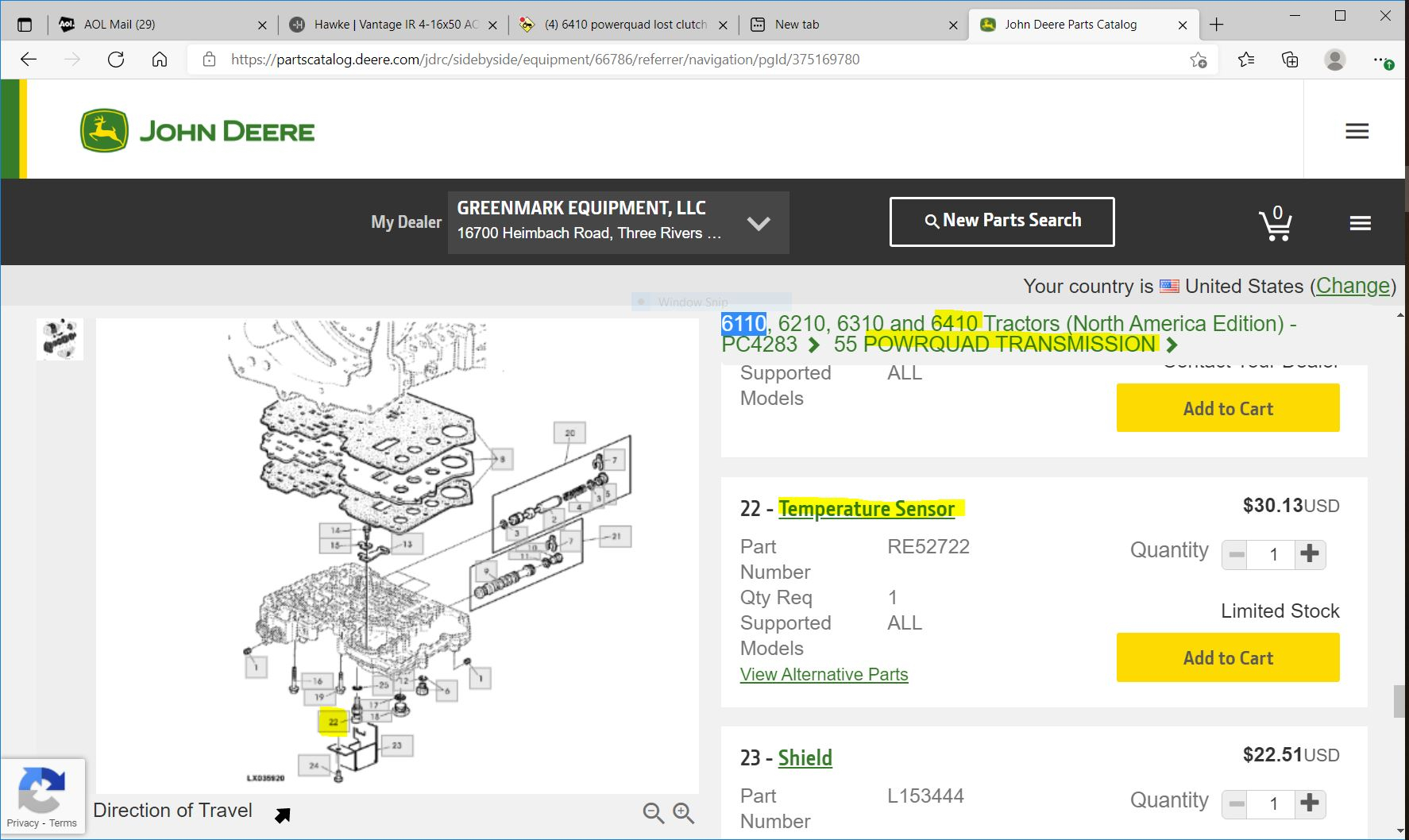Image resolution: width=1409 pixels, height=840 pixels.
Task: Select part number L153444 text
Action: tap(925, 796)
